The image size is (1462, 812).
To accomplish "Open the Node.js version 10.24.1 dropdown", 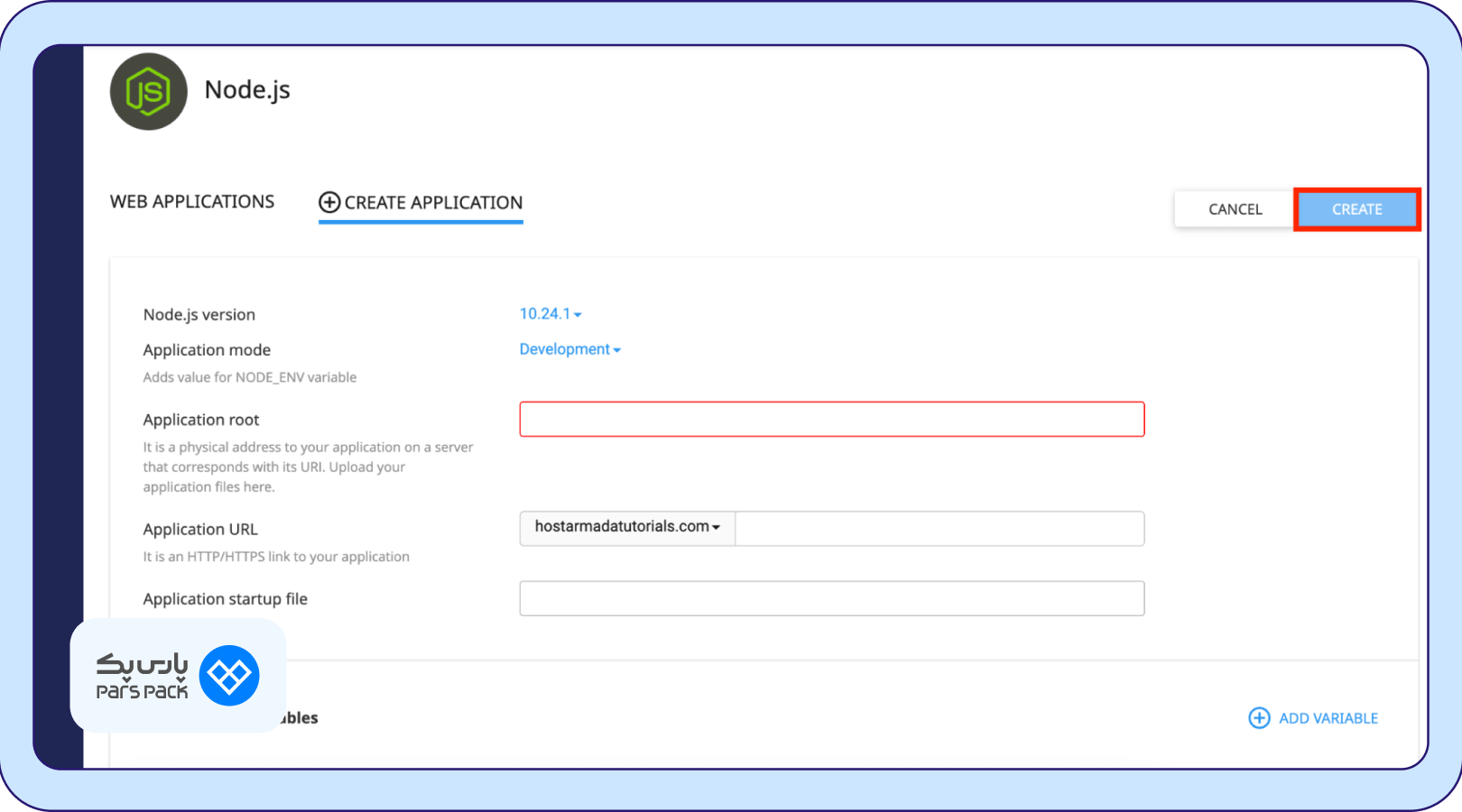I will coord(550,314).
